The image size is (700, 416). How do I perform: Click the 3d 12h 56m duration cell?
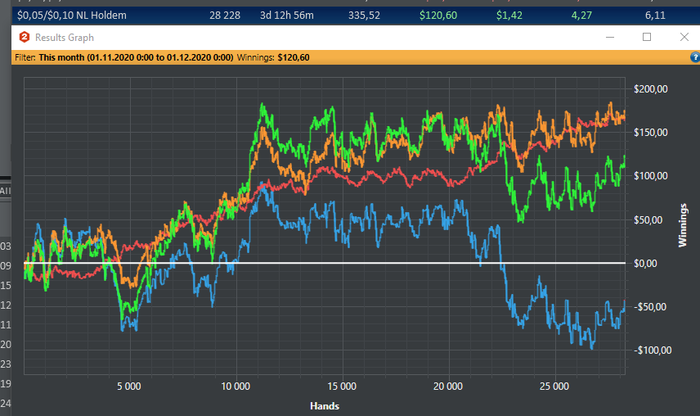[287, 15]
